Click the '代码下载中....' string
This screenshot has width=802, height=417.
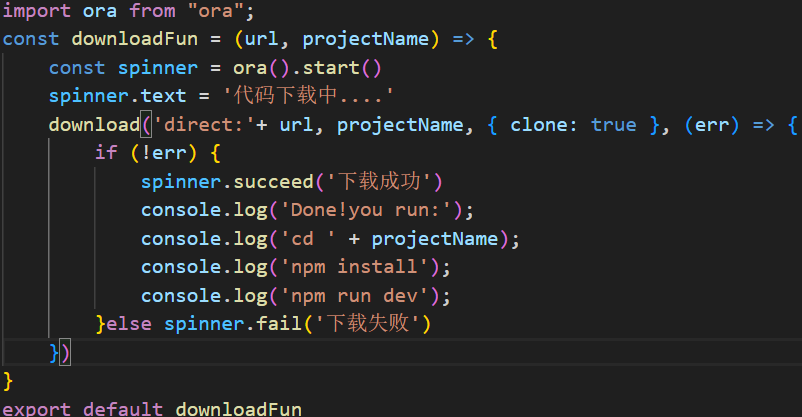tap(308, 95)
